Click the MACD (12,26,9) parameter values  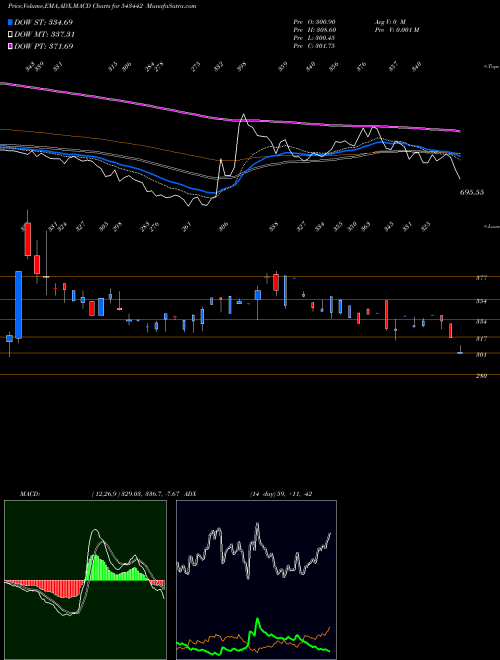pyautogui.click(x=138, y=493)
